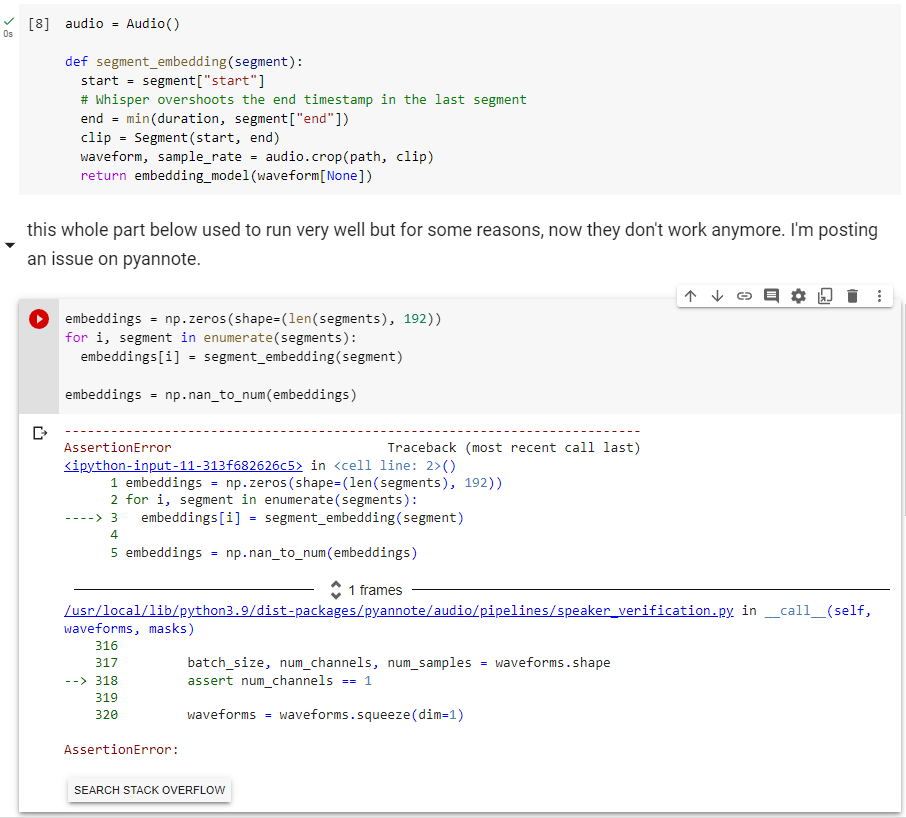The height and width of the screenshot is (818, 906).
Task: Run the embeddings code cell
Action: point(38,318)
